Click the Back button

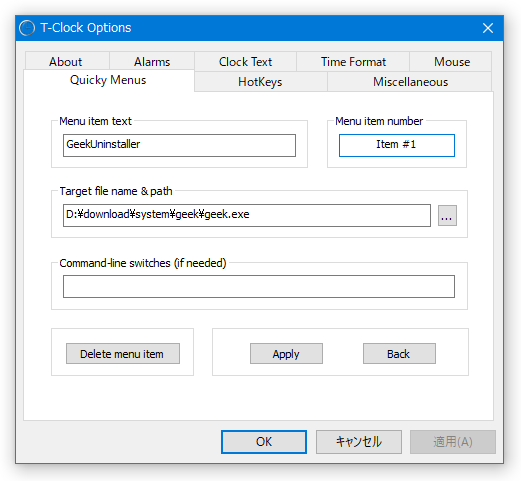point(399,354)
